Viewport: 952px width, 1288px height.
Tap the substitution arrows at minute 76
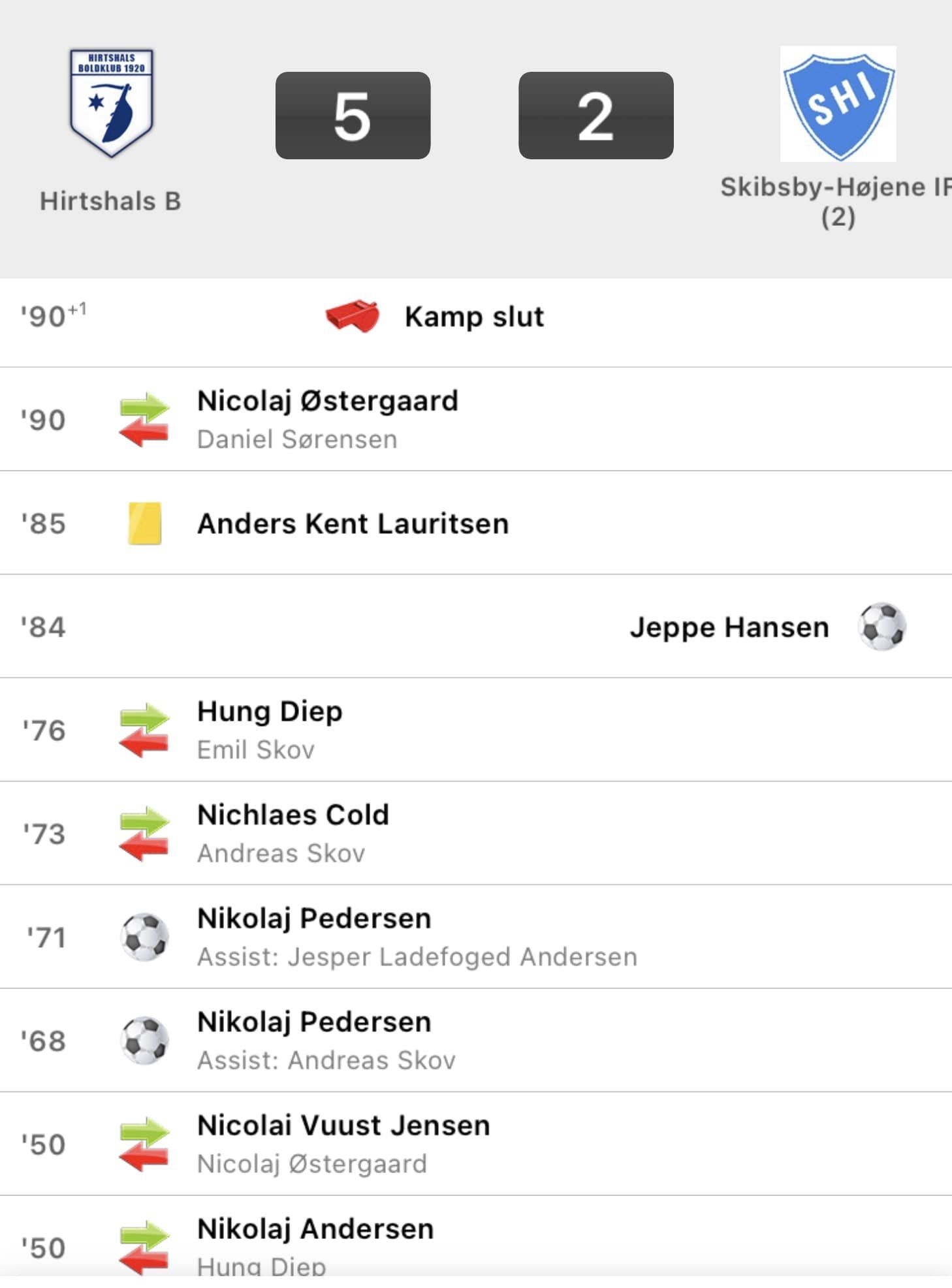coord(144,730)
